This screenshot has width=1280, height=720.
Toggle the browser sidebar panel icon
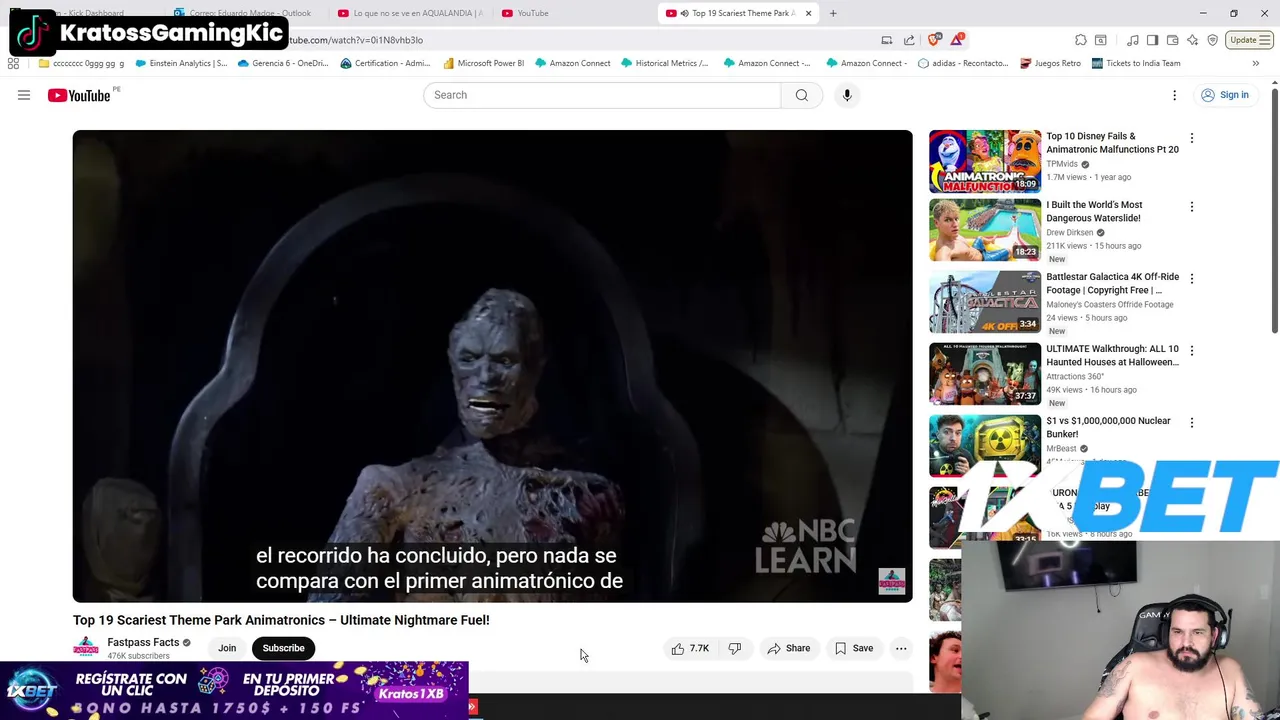tap(1152, 40)
